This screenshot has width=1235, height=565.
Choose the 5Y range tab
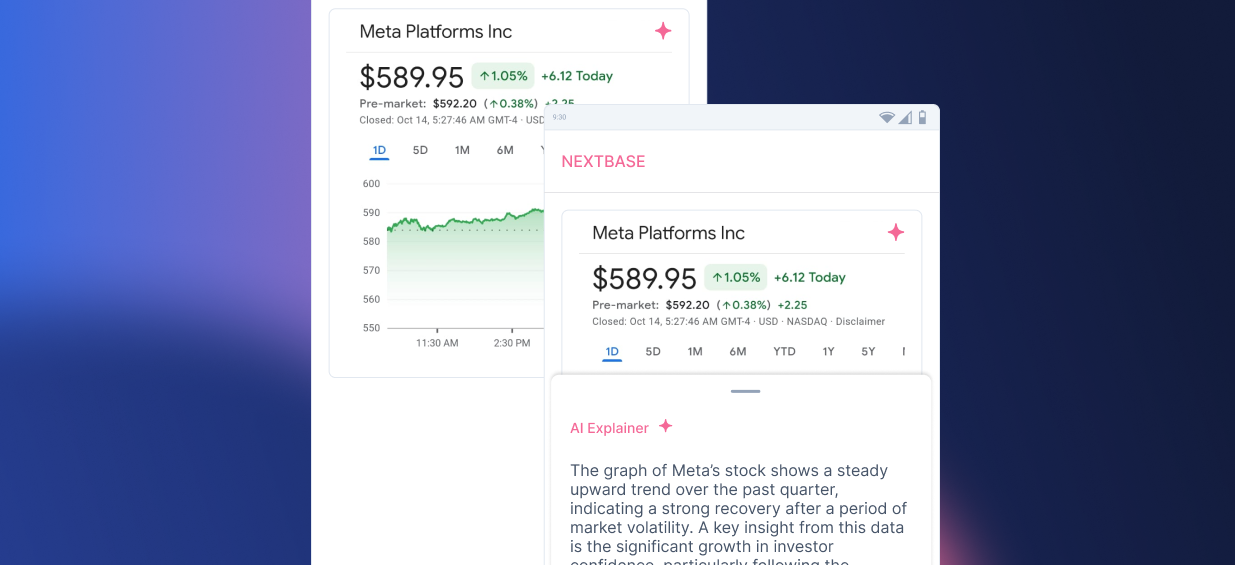point(868,351)
